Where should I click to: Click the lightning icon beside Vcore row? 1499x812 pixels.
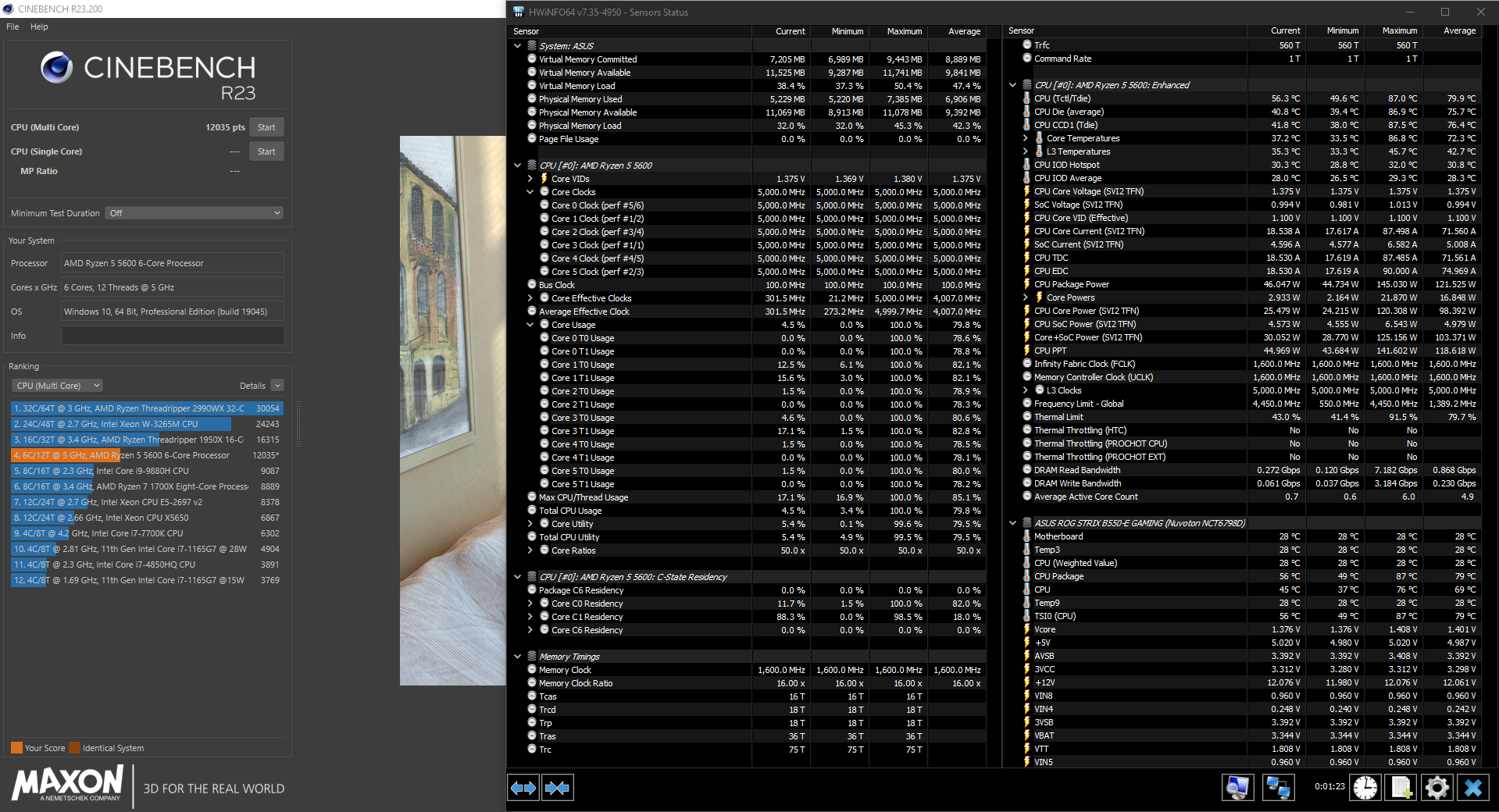tap(1026, 629)
